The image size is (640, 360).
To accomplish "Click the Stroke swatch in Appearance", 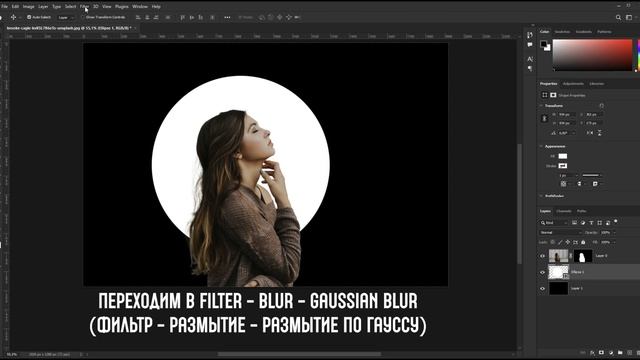I will click(x=562, y=166).
